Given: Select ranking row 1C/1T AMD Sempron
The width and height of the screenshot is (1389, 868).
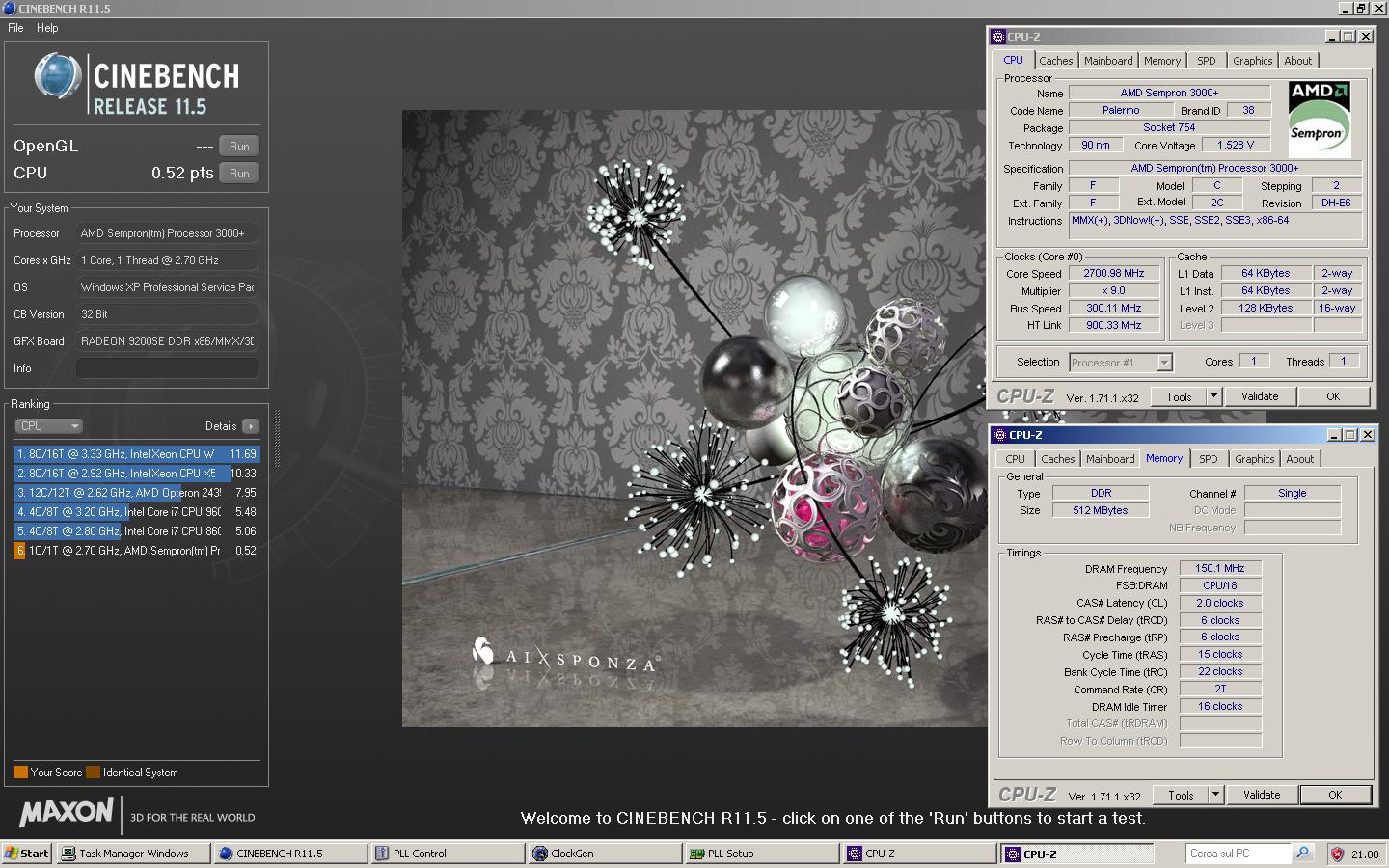Looking at the screenshot, I should coord(136,551).
